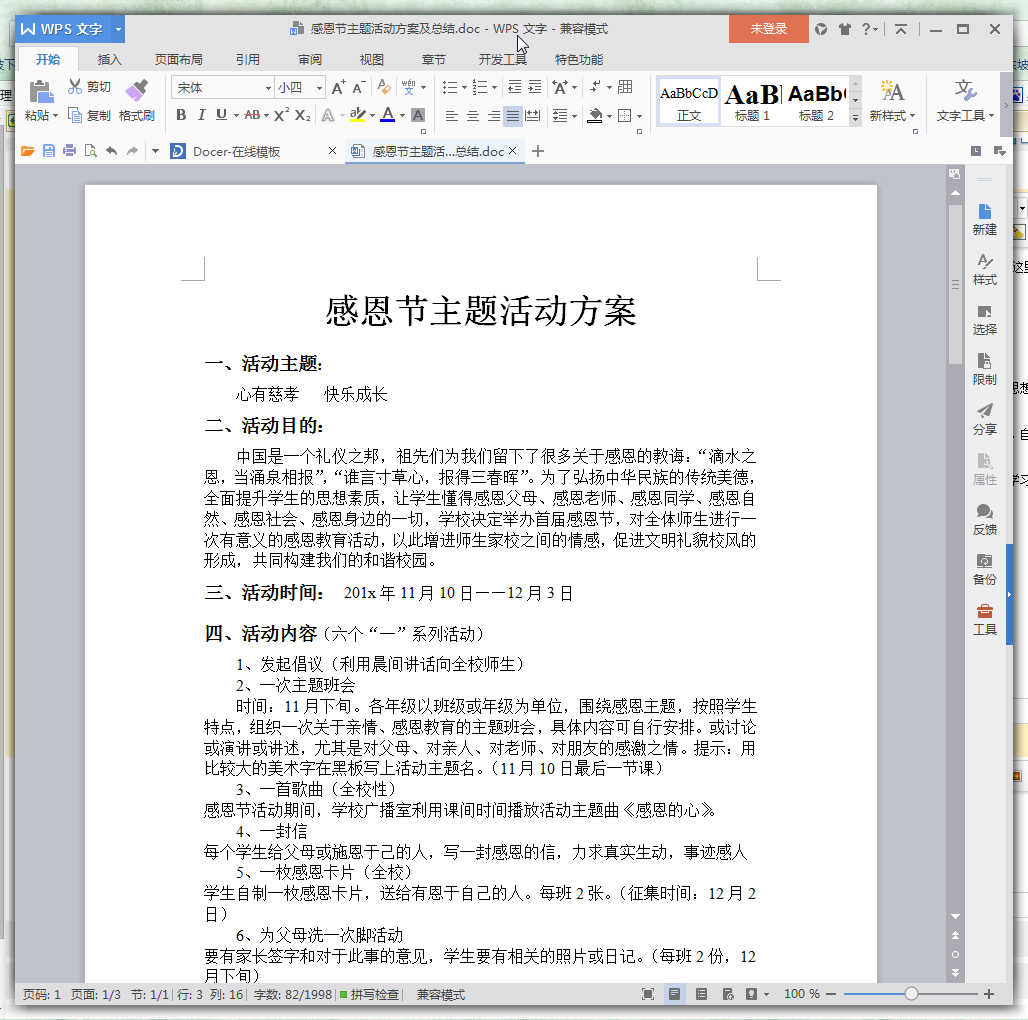Expand the WPS 文字 application menu arrow

coord(118,29)
